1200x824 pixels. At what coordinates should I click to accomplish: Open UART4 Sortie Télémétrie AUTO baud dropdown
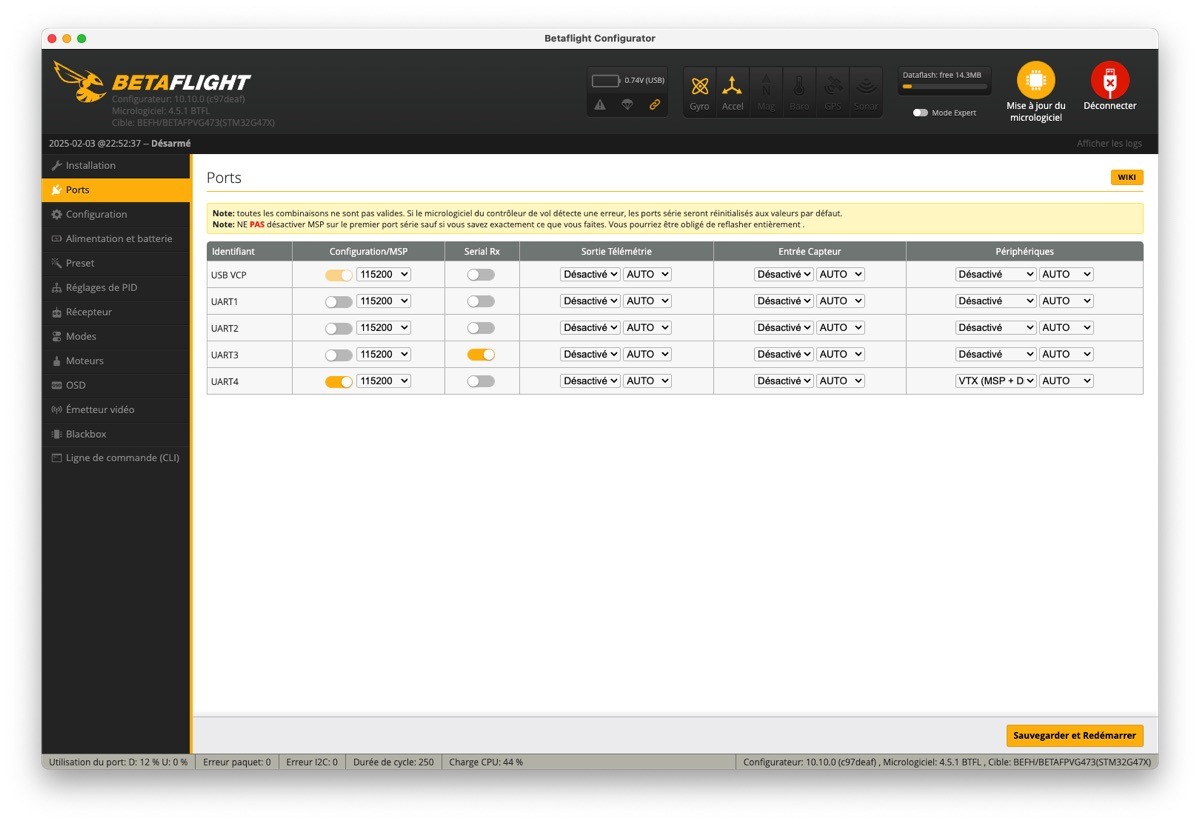click(647, 381)
